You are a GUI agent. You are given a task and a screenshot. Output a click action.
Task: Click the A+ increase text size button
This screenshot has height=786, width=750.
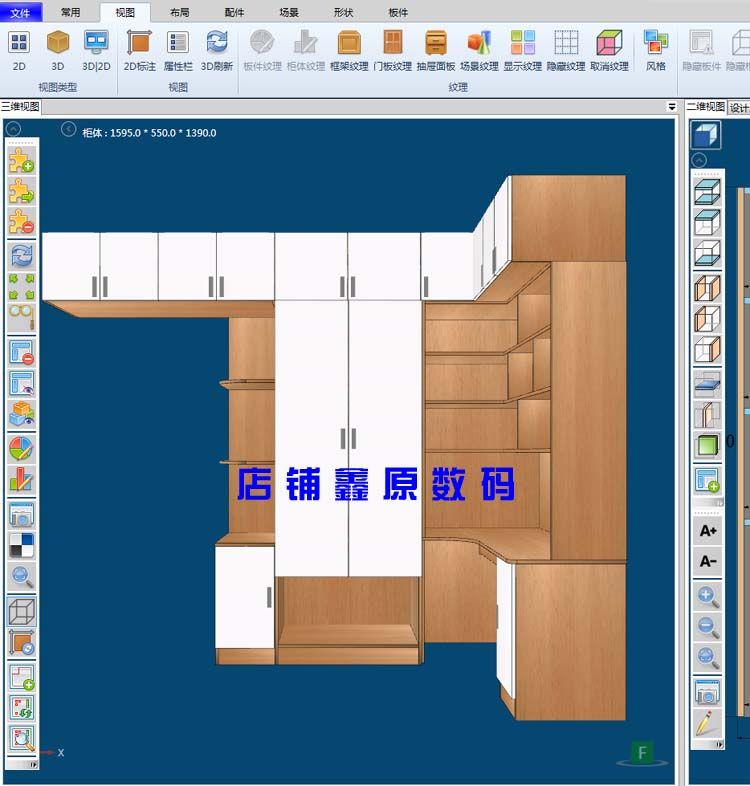point(708,531)
